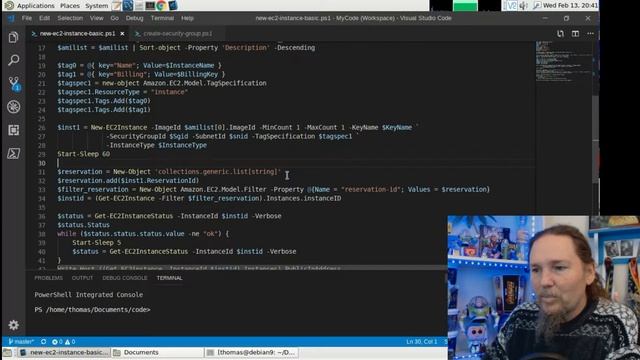The width and height of the screenshot is (640, 360).
Task: Click '$status.Status' on line 37
Action: (x=83, y=225)
